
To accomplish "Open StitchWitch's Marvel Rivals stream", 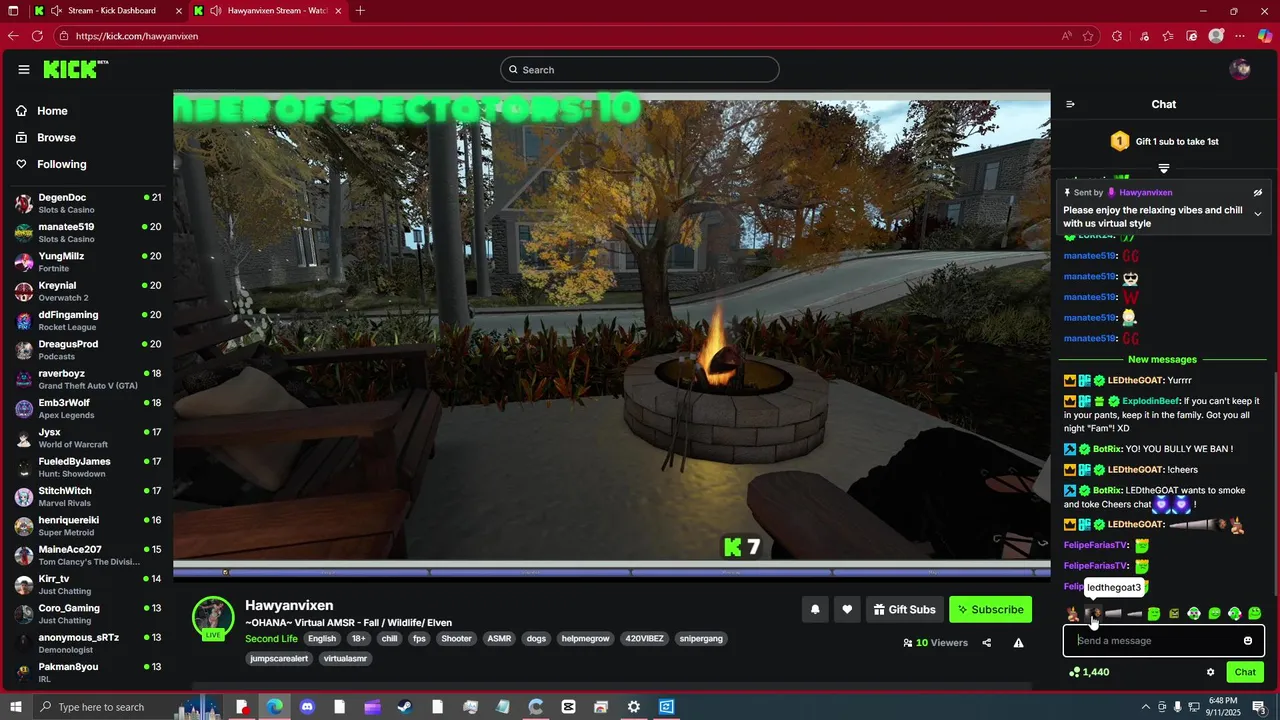I will pyautogui.click(x=88, y=497).
